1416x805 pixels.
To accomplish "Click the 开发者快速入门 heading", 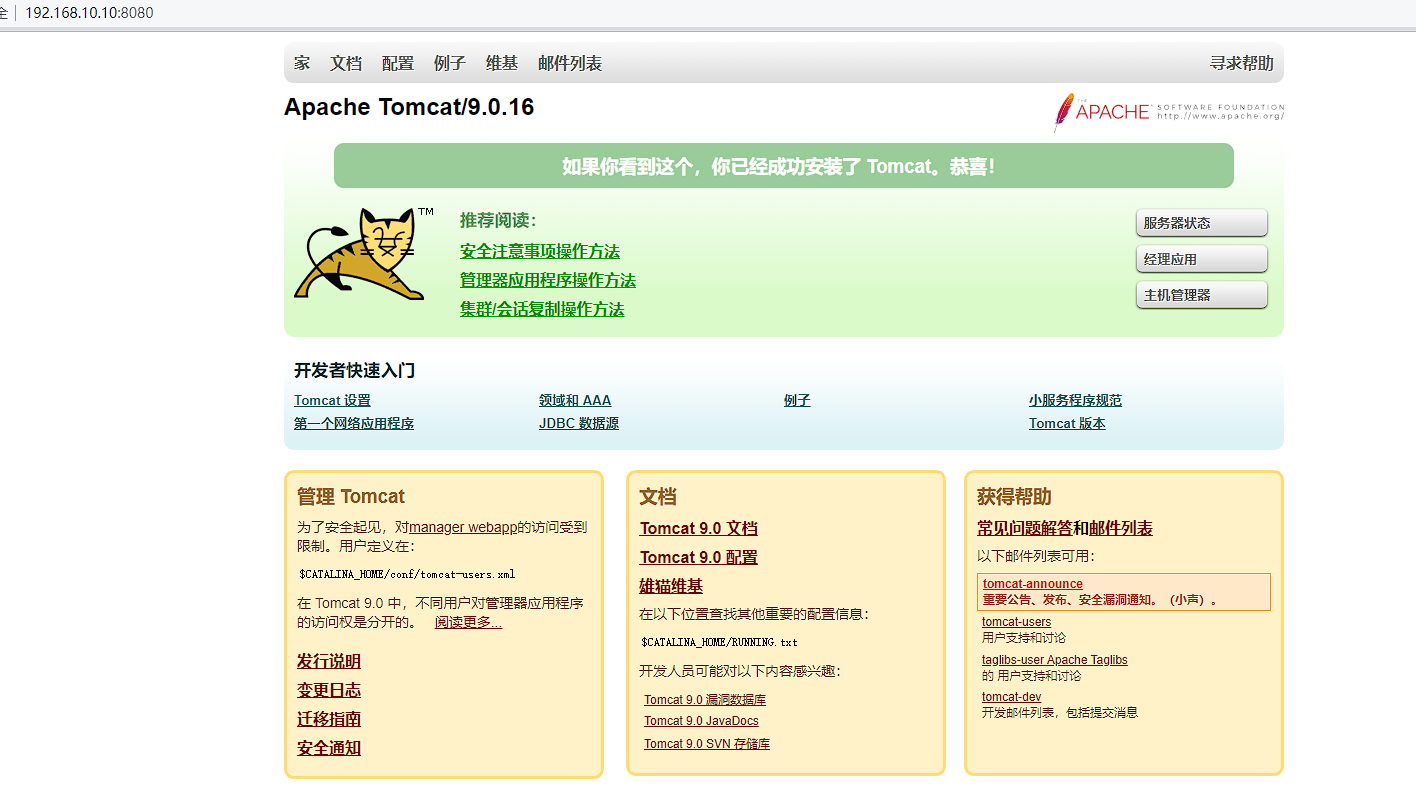I will click(x=354, y=370).
